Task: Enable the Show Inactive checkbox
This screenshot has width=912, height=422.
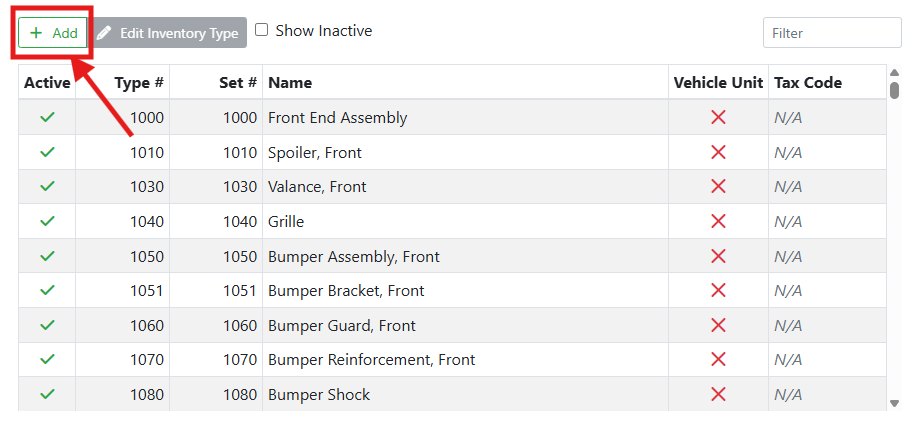Action: point(262,30)
